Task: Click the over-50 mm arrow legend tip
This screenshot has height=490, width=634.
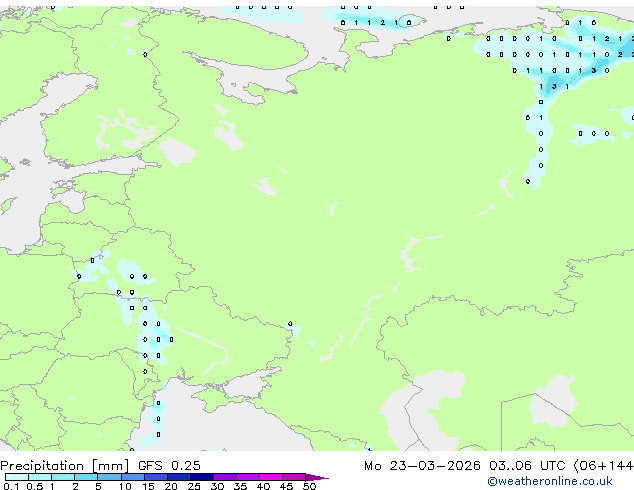Action: click(317, 477)
